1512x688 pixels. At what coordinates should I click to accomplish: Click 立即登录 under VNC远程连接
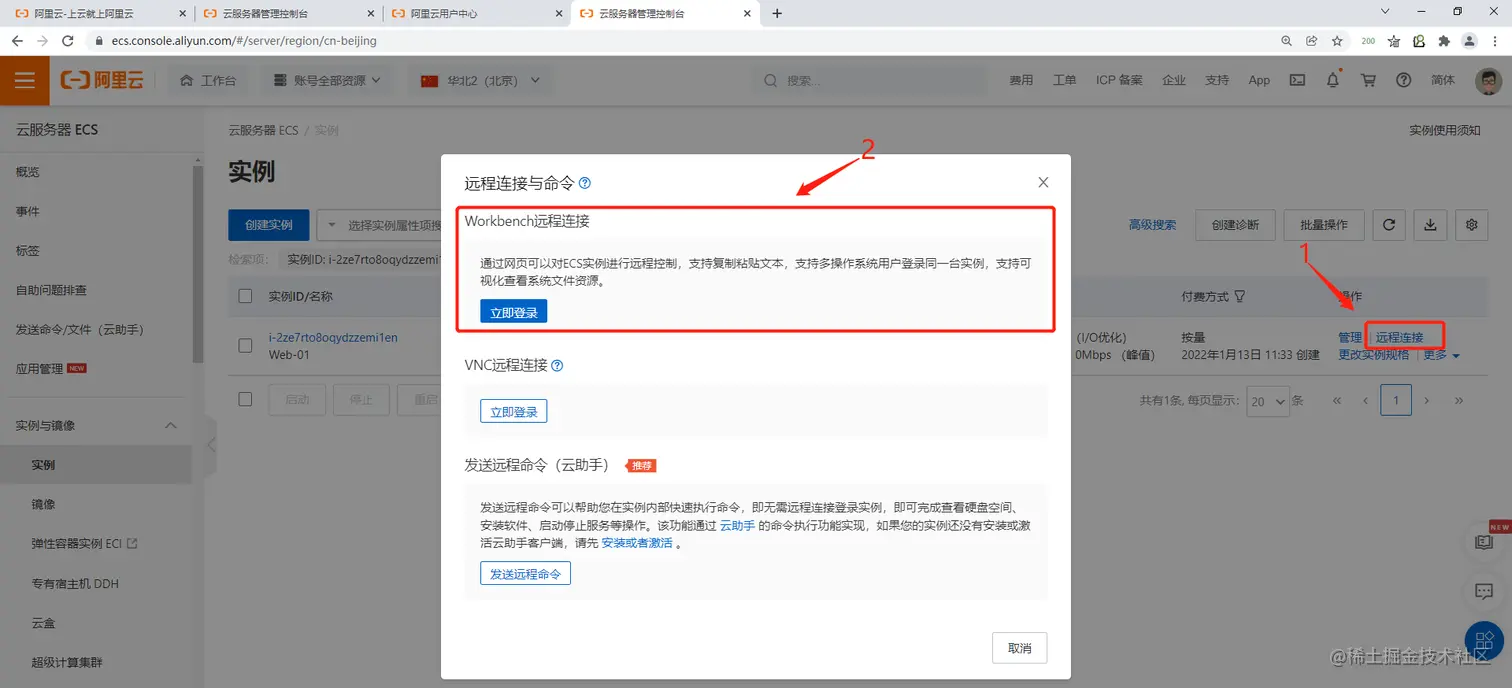tap(514, 411)
